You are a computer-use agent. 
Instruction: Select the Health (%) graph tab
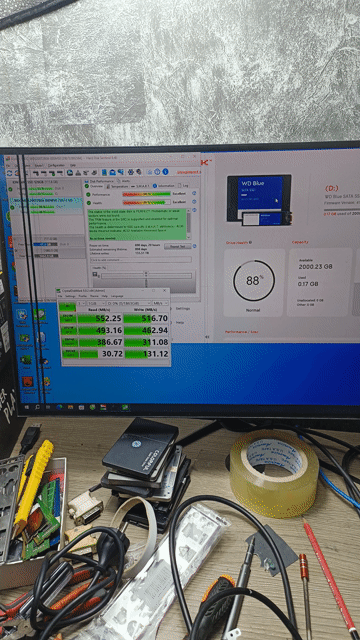click(x=98, y=268)
